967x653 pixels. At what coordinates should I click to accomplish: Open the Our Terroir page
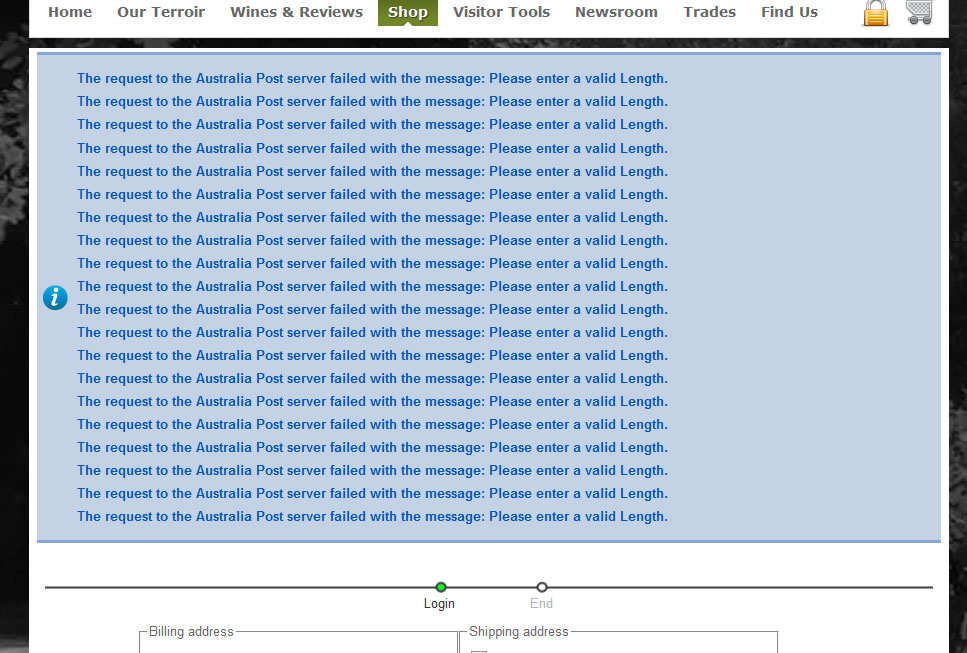(161, 12)
